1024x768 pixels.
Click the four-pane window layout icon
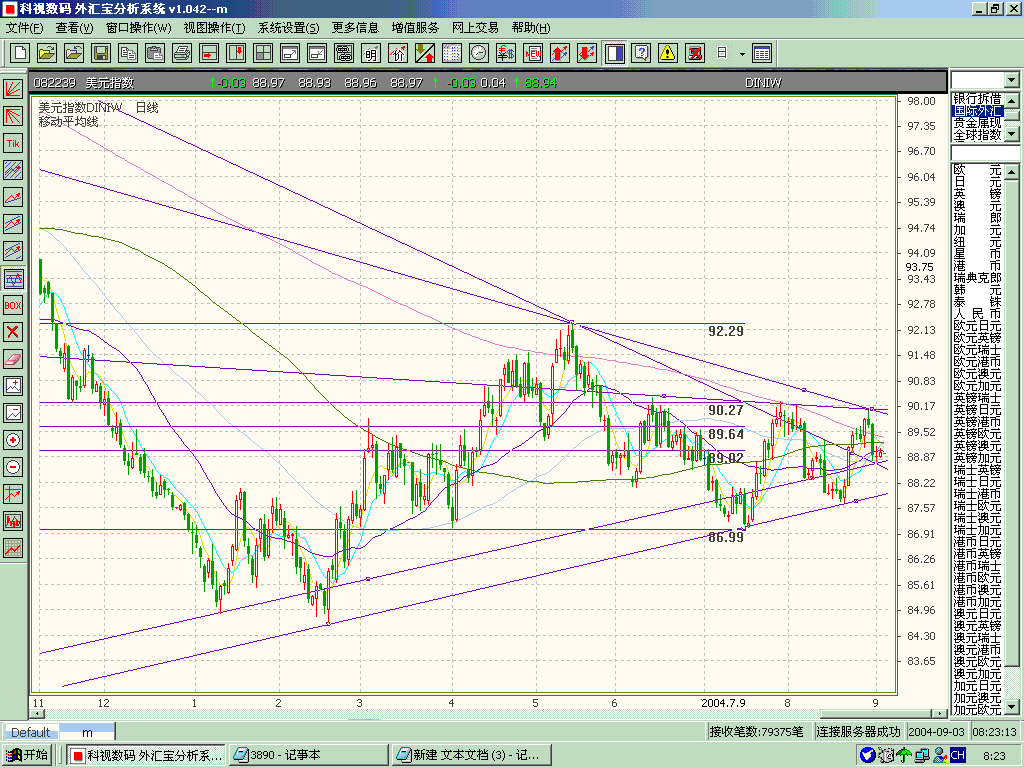[263, 54]
